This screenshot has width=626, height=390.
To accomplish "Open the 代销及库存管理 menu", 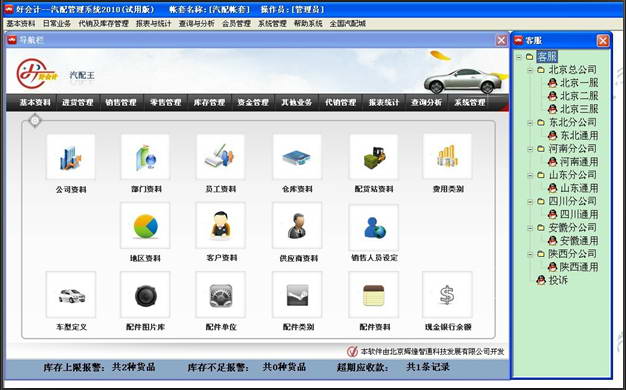I will click(103, 24).
